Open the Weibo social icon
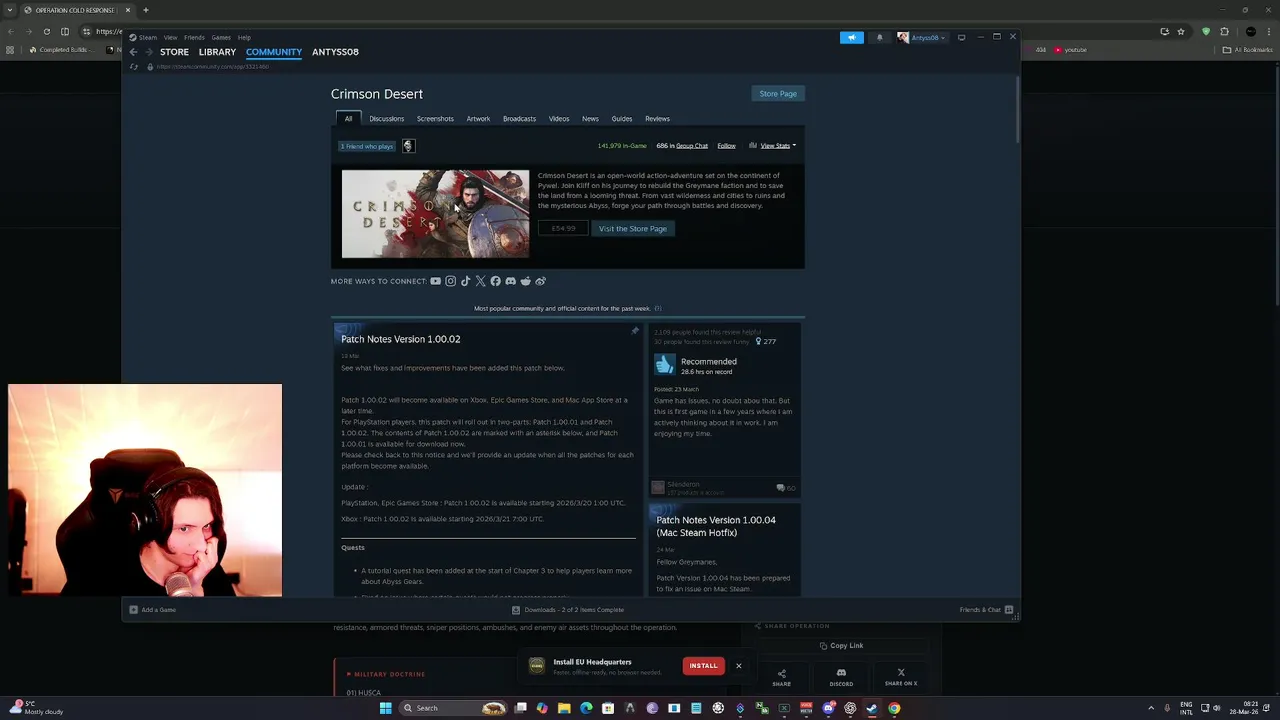The width and height of the screenshot is (1280, 720). 540,281
